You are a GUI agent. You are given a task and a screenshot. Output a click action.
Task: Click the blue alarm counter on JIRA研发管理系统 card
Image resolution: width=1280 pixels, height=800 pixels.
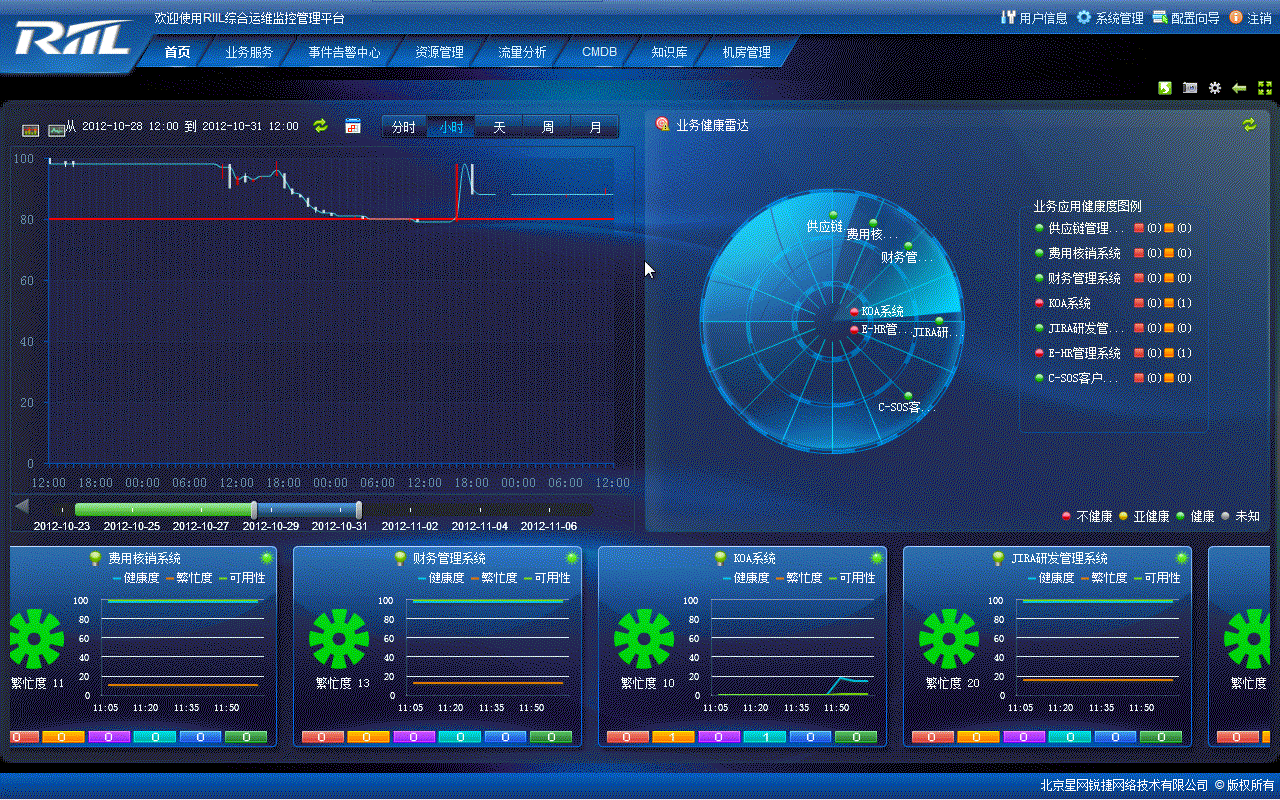click(1115, 737)
